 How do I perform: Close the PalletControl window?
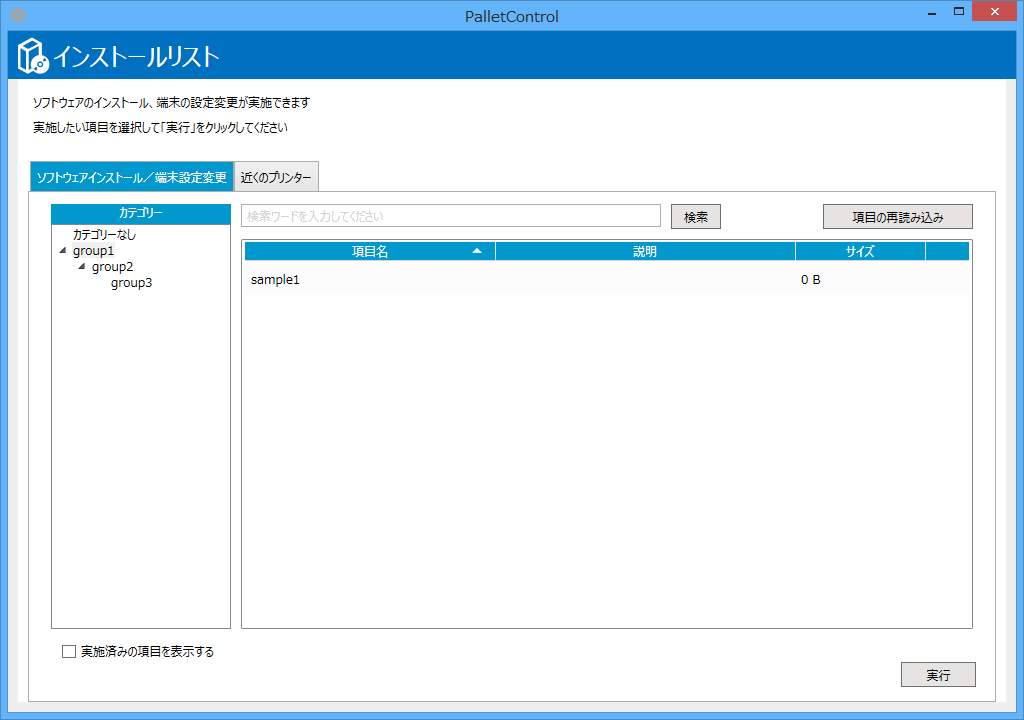[x=995, y=11]
